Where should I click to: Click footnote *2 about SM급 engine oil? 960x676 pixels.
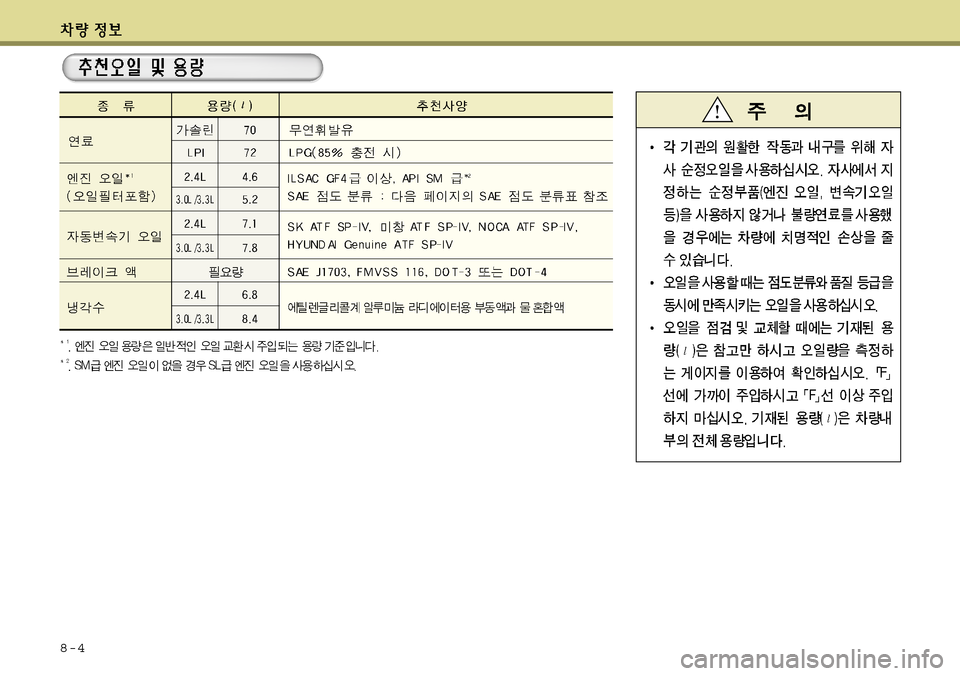click(208, 366)
